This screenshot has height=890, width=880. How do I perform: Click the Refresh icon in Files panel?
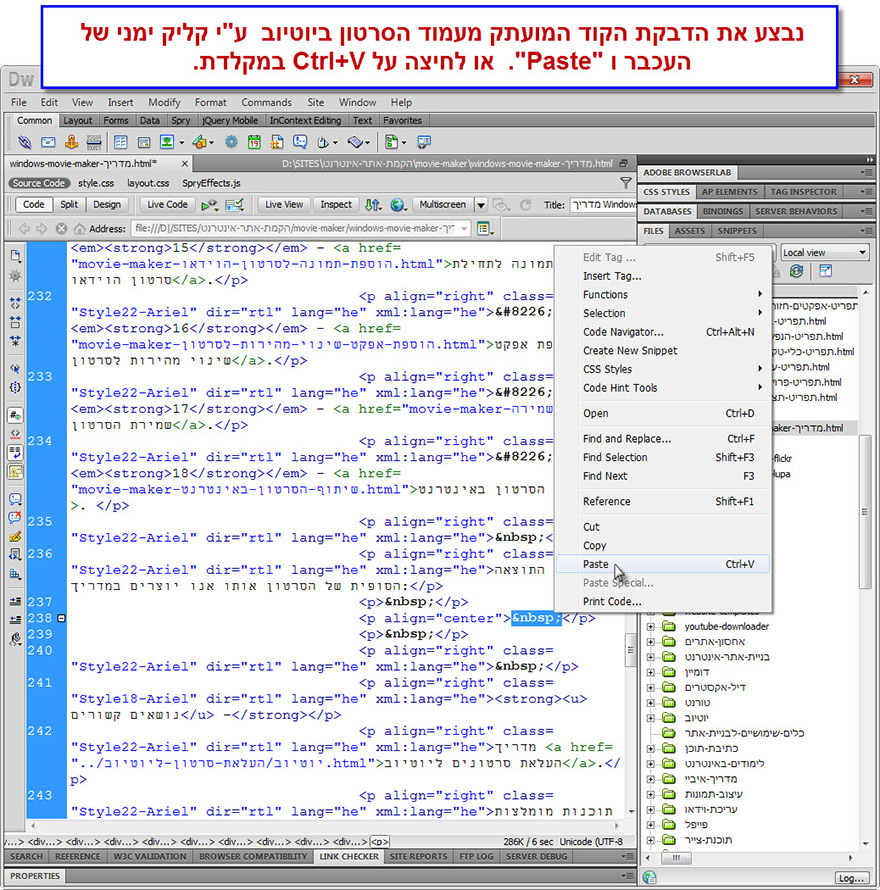pos(797,271)
